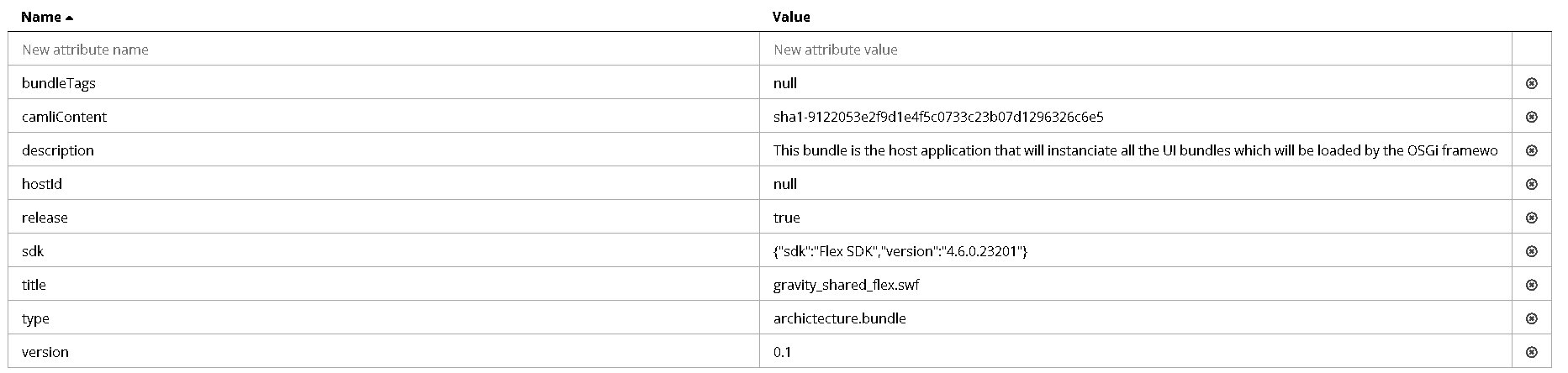Delete the description attribute

click(1531, 150)
